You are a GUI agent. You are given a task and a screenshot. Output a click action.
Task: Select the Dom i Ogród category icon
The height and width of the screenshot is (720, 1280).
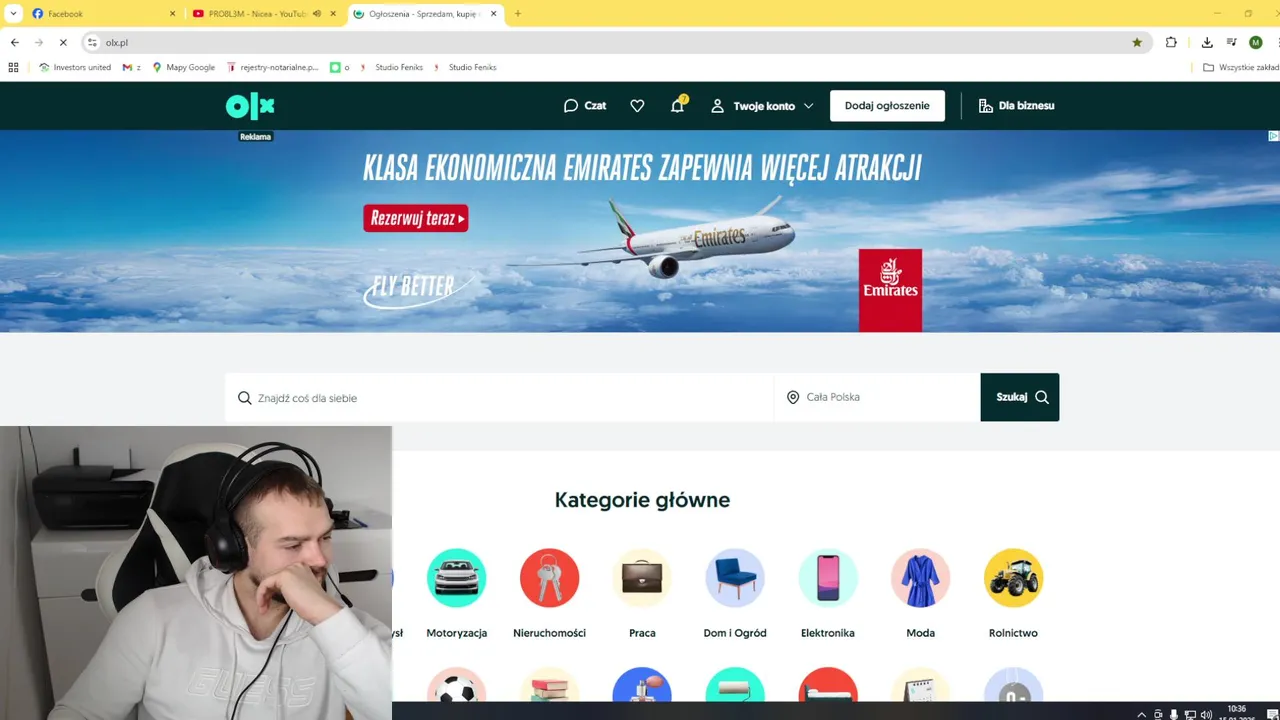735,578
